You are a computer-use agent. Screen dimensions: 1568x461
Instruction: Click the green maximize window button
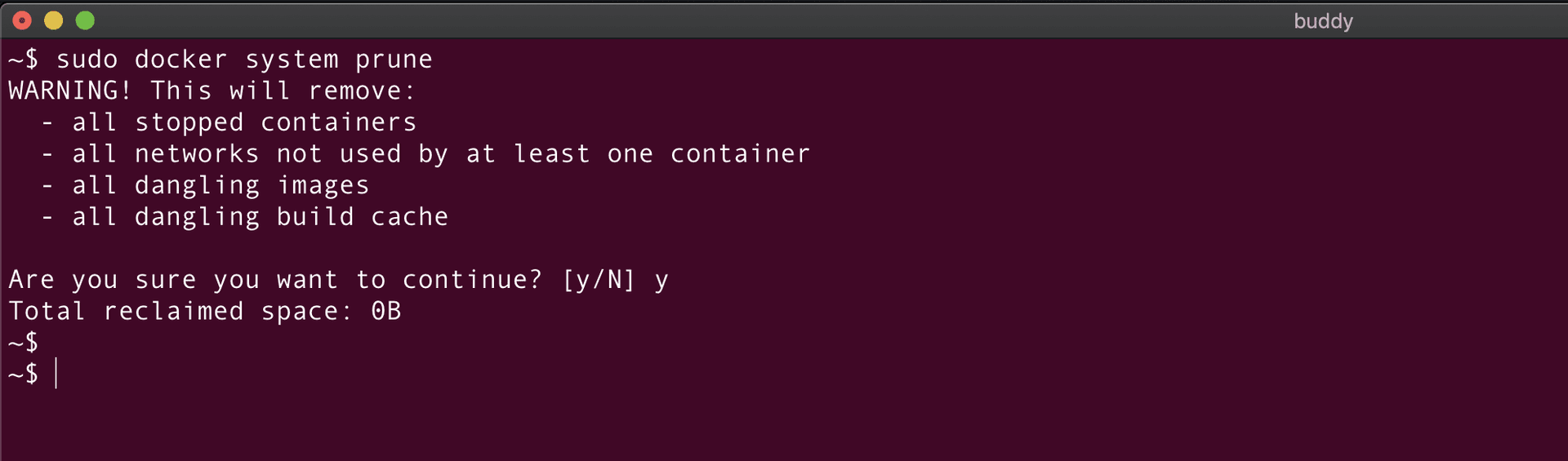click(x=85, y=20)
